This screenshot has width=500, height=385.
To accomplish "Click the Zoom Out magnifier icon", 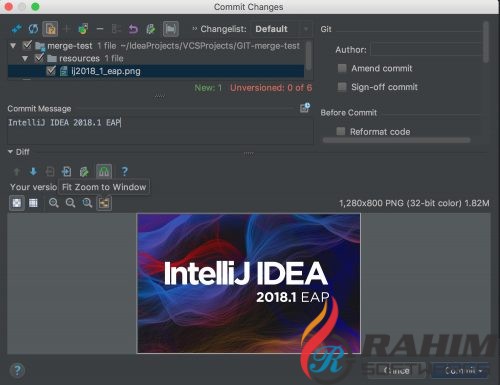I will click(x=70, y=203).
